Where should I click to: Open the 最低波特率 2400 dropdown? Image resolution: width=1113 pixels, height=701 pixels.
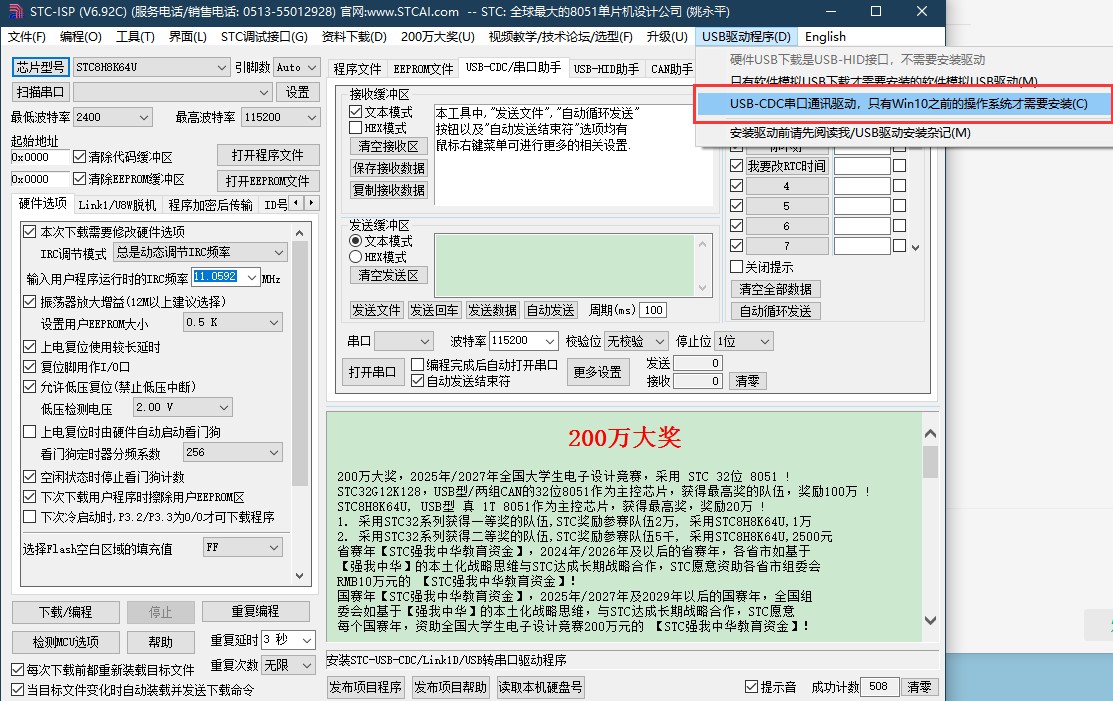(112, 117)
